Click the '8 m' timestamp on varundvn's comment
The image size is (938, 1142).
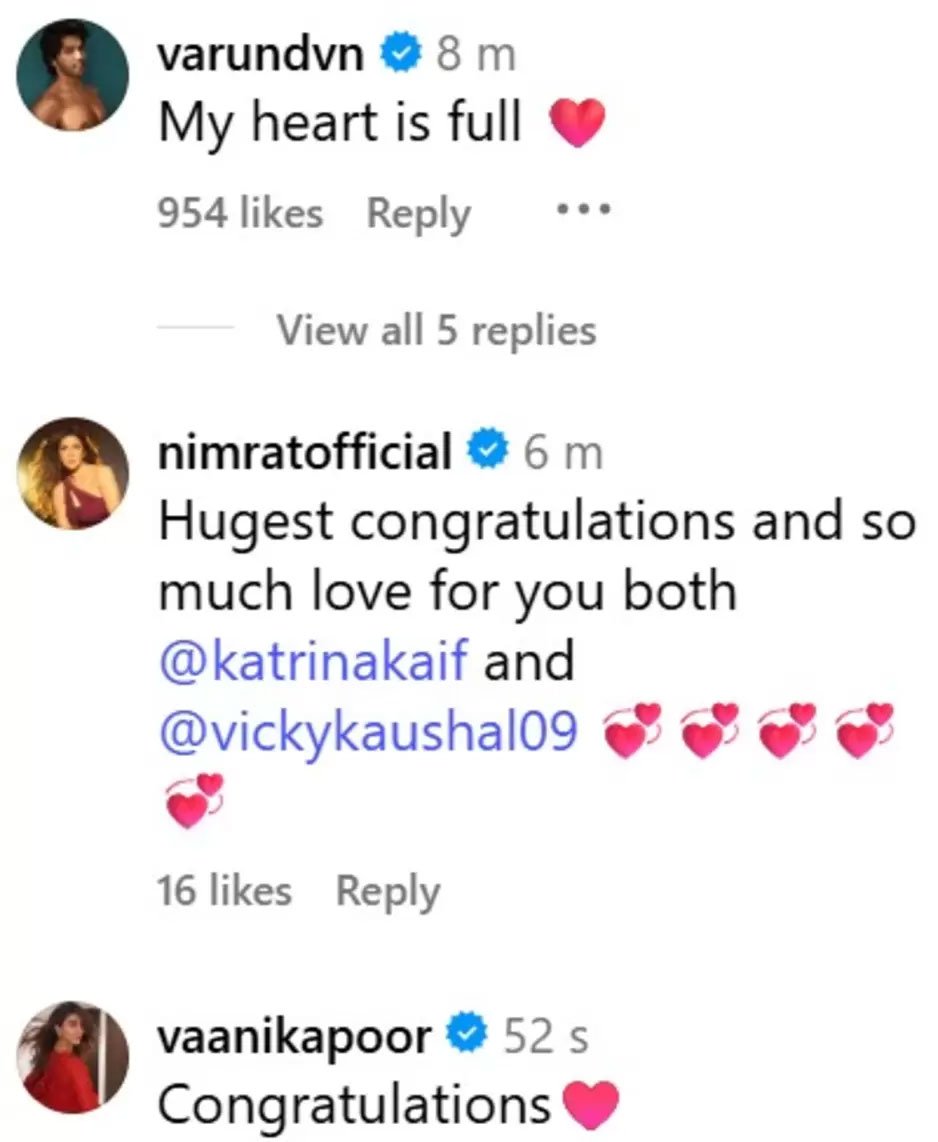477,57
